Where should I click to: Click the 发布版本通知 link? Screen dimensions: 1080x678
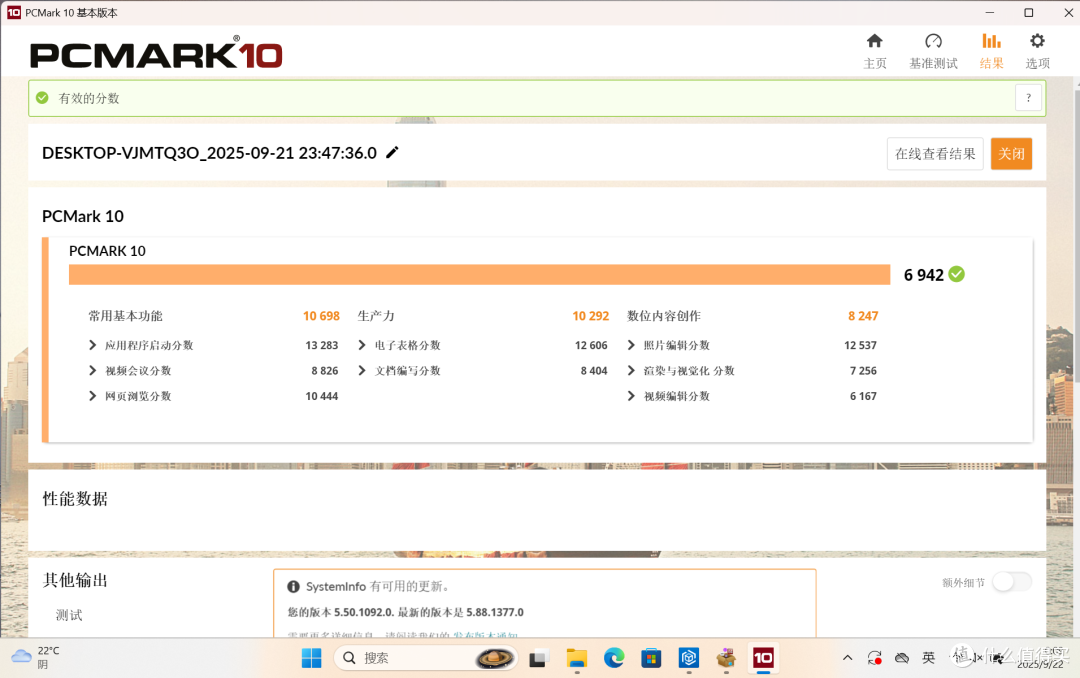click(484, 634)
